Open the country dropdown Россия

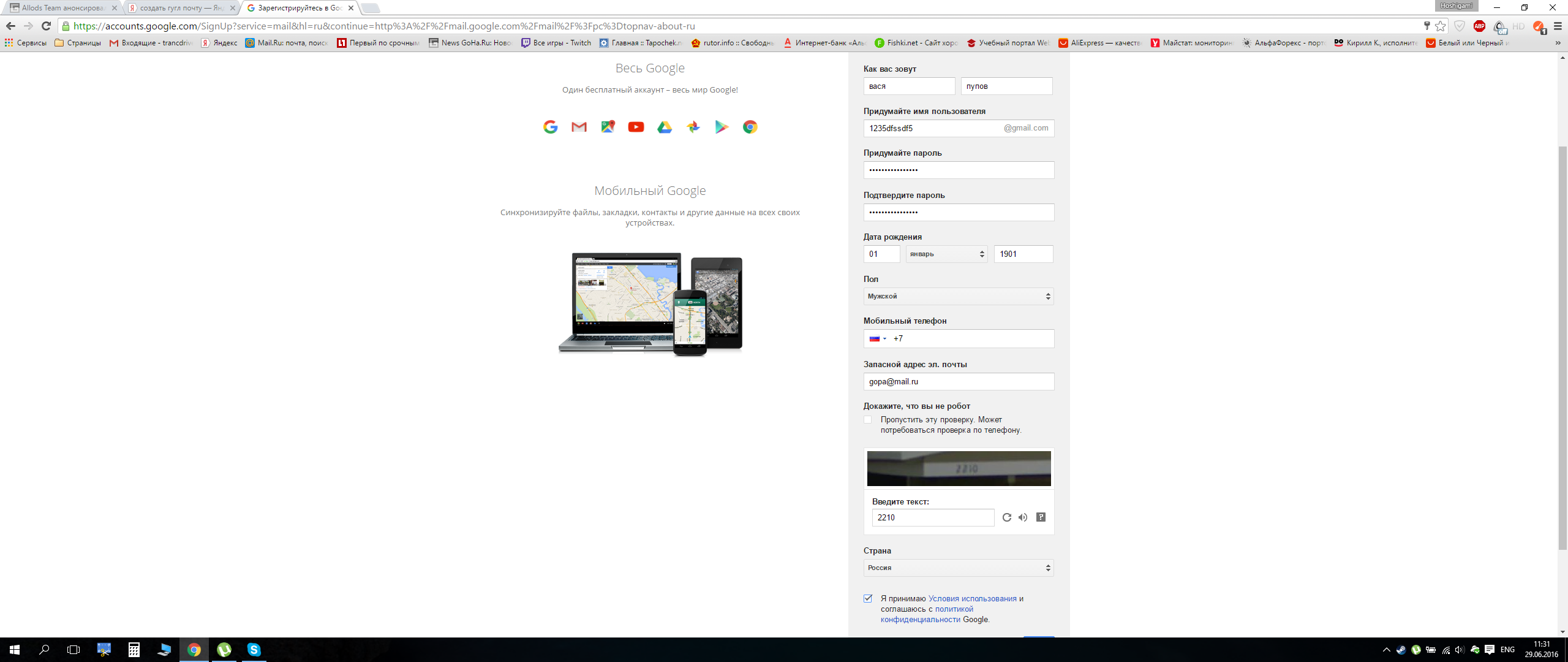(959, 568)
